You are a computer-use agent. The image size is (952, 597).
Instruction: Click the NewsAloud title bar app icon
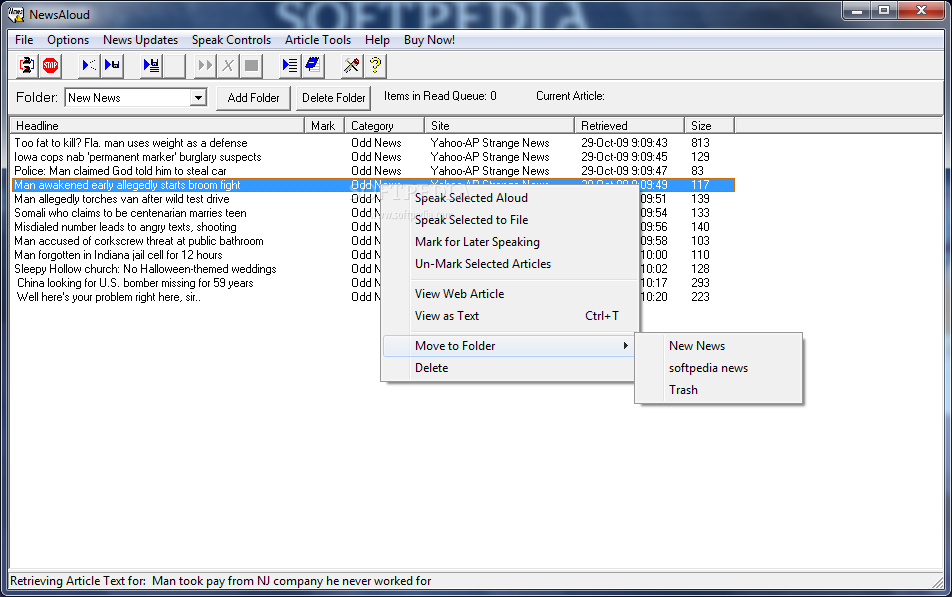(x=16, y=15)
